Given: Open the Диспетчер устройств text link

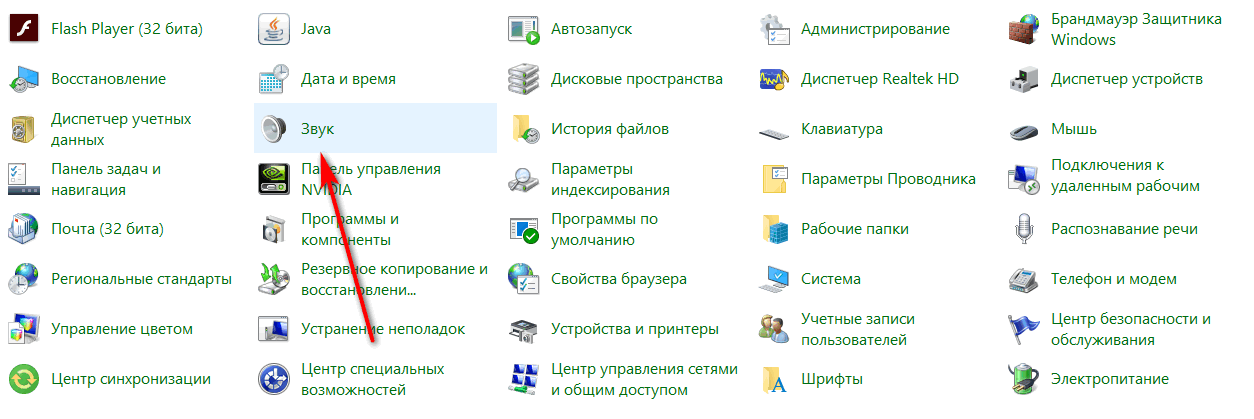Looking at the screenshot, I should [1127, 79].
